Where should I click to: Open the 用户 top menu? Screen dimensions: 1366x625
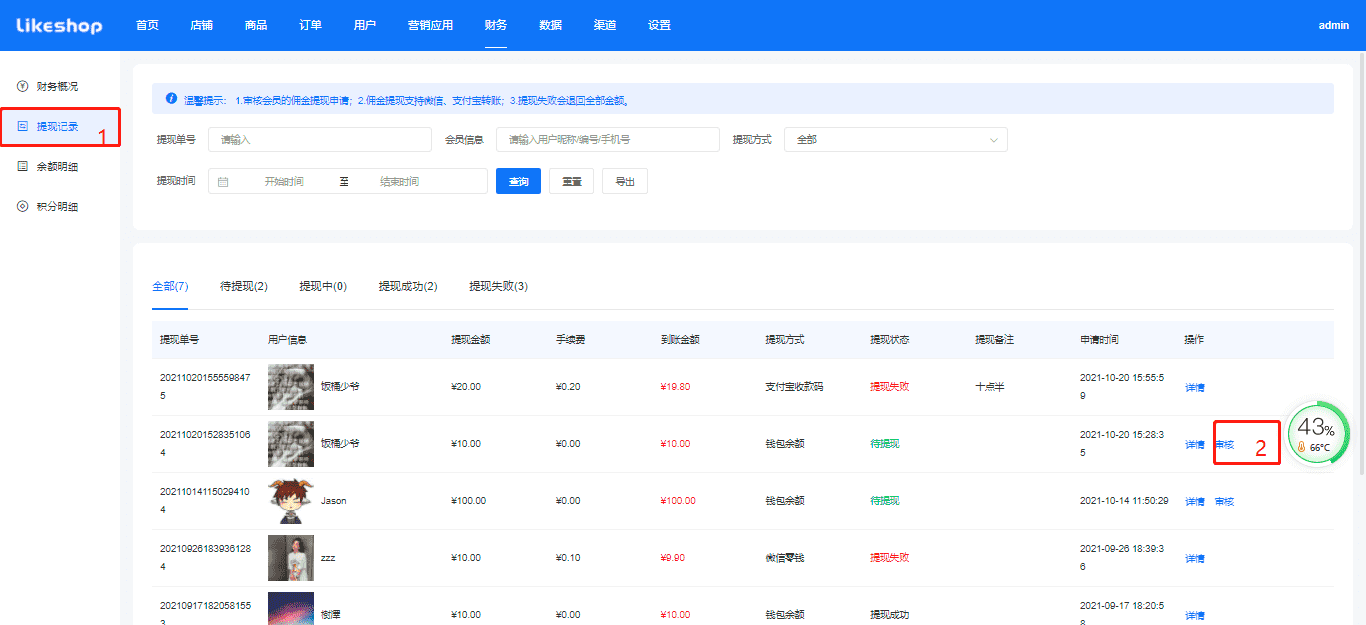pyautogui.click(x=365, y=25)
